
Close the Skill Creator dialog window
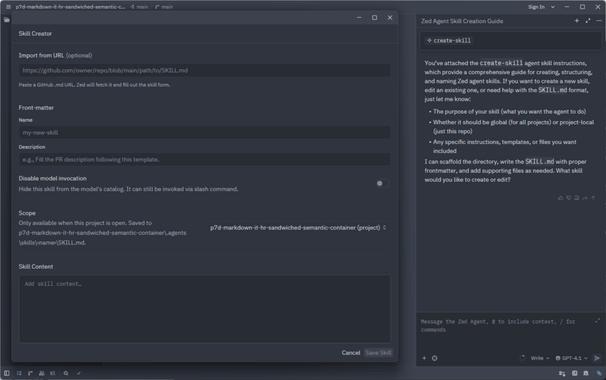click(390, 17)
